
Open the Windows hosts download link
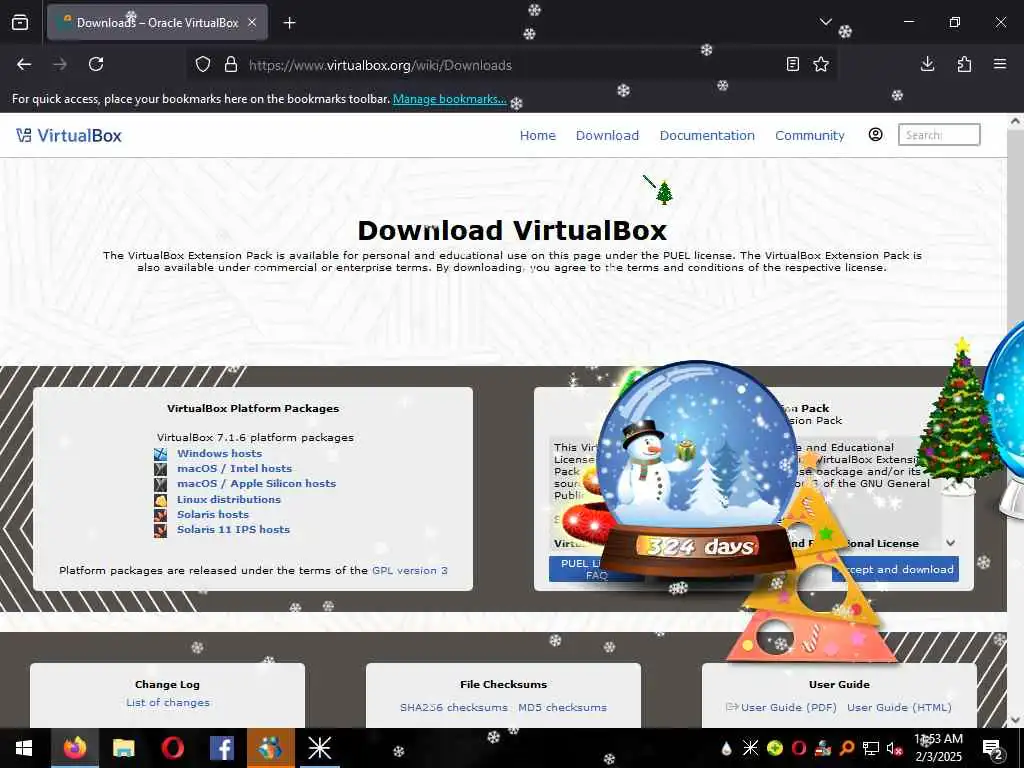click(x=219, y=453)
